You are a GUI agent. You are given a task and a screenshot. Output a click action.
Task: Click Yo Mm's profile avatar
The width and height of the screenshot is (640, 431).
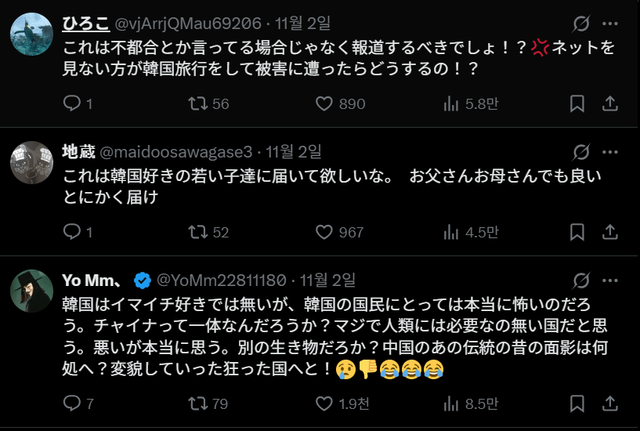(x=31, y=290)
